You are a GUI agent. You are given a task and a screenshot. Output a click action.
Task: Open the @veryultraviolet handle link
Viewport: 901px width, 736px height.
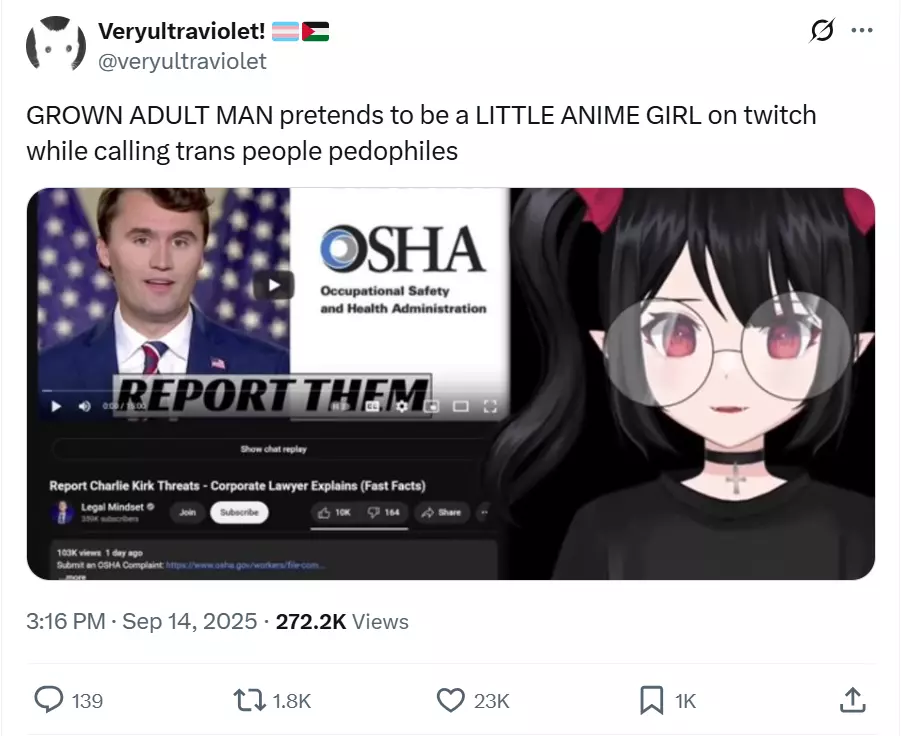pos(182,61)
